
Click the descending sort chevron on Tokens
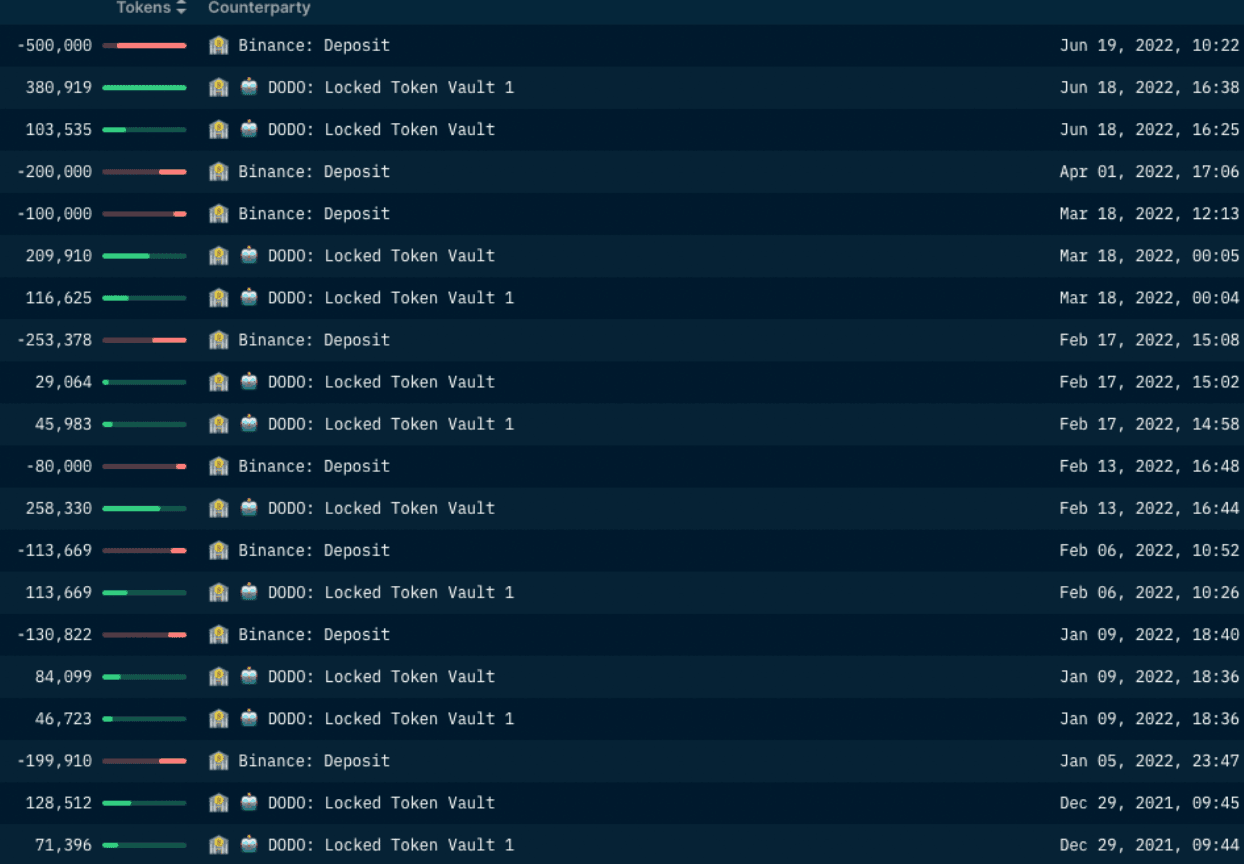(181, 11)
